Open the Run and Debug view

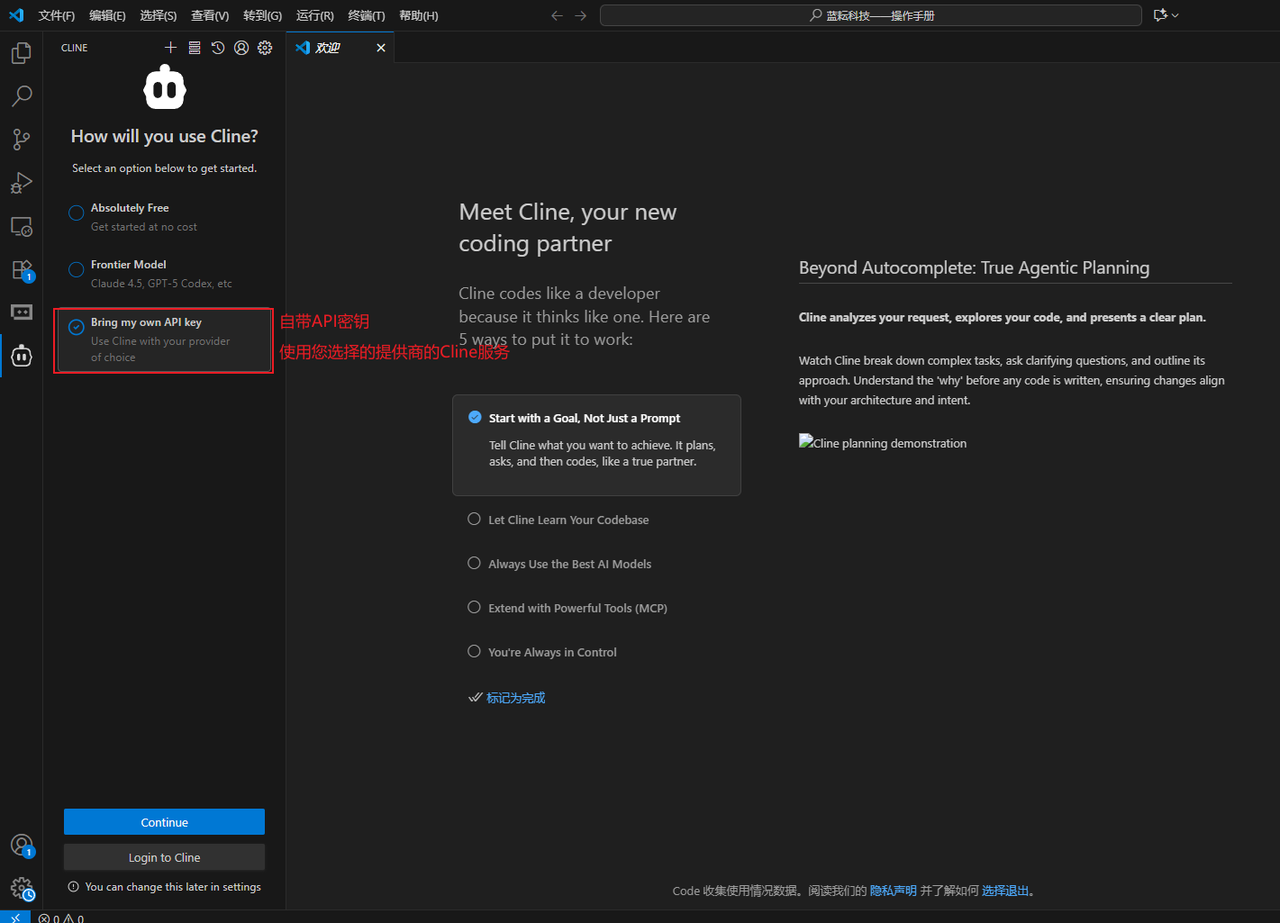(x=21, y=183)
